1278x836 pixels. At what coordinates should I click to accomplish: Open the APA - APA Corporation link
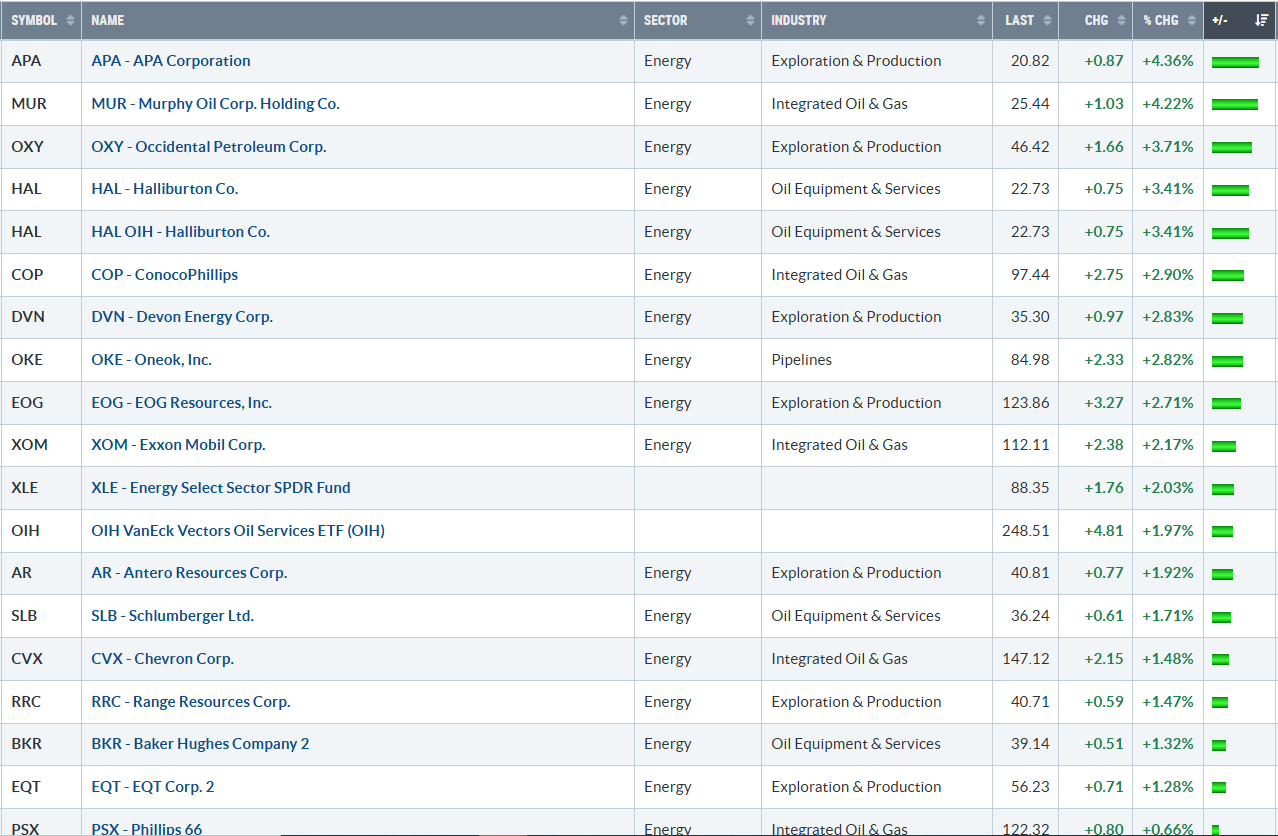pos(171,61)
